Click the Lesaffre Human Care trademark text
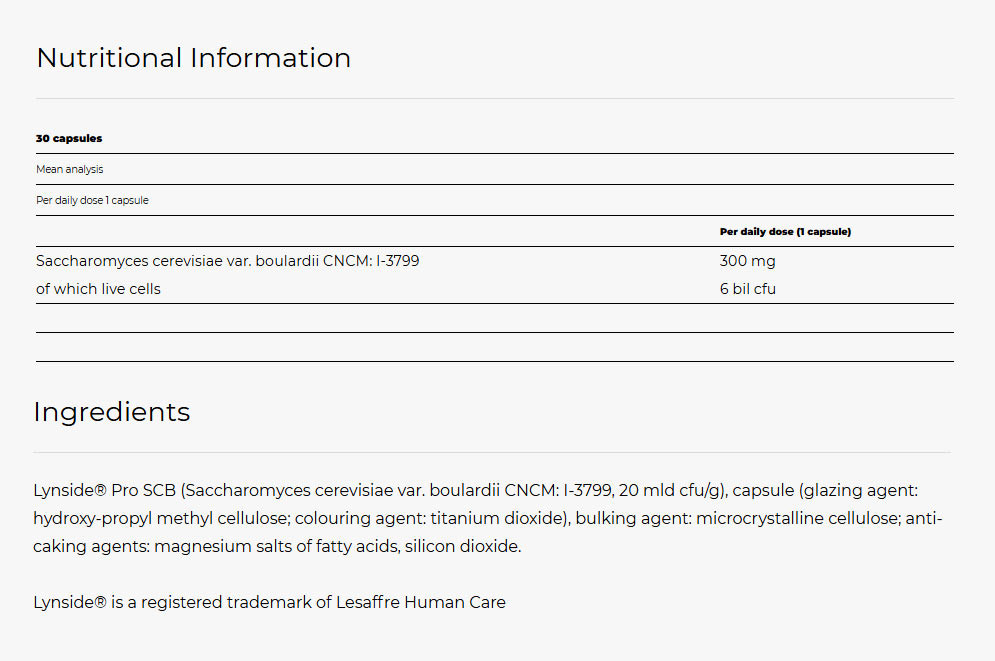 421,602
